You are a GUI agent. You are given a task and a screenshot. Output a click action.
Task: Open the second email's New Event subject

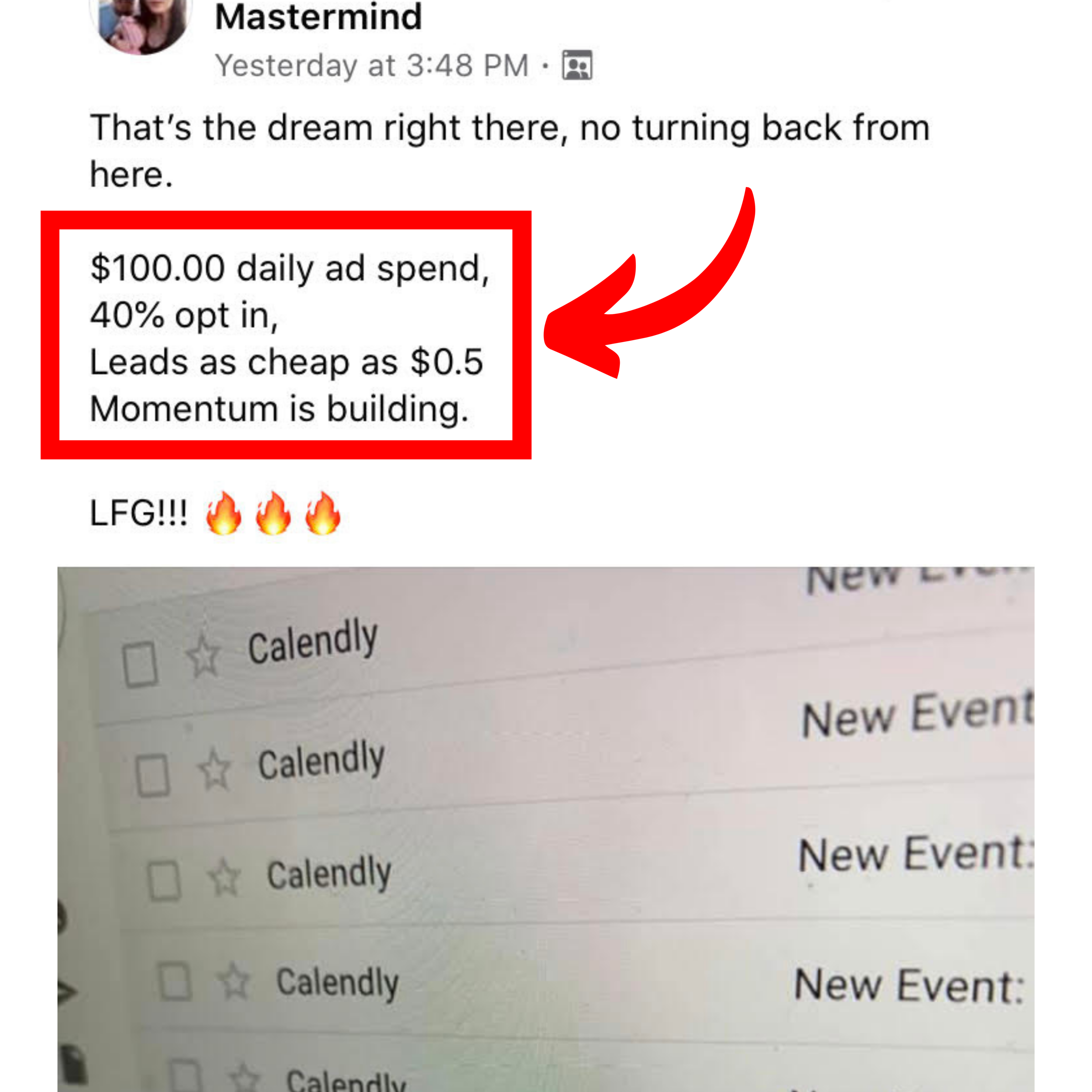click(918, 715)
